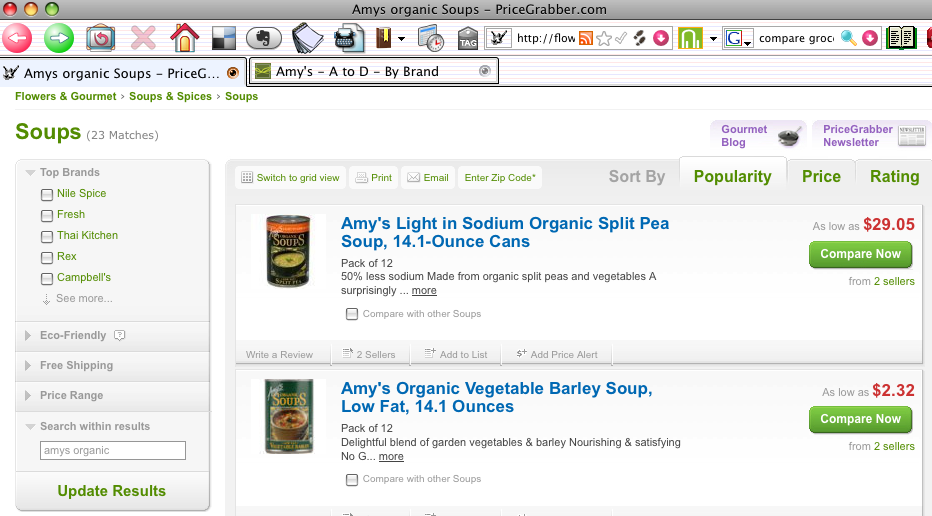The image size is (932, 516).
Task: Close the Amys organic Soups tab
Action: pyautogui.click(x=233, y=73)
